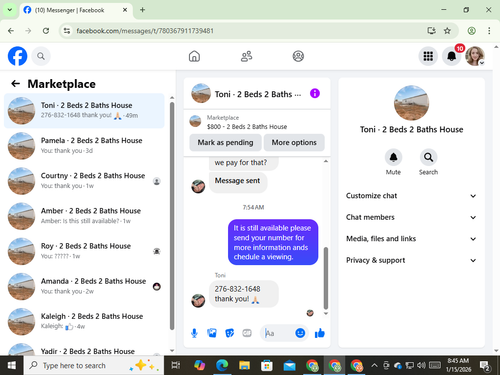Go to the Home feed icon
This screenshot has width=500, height=375.
(x=194, y=56)
